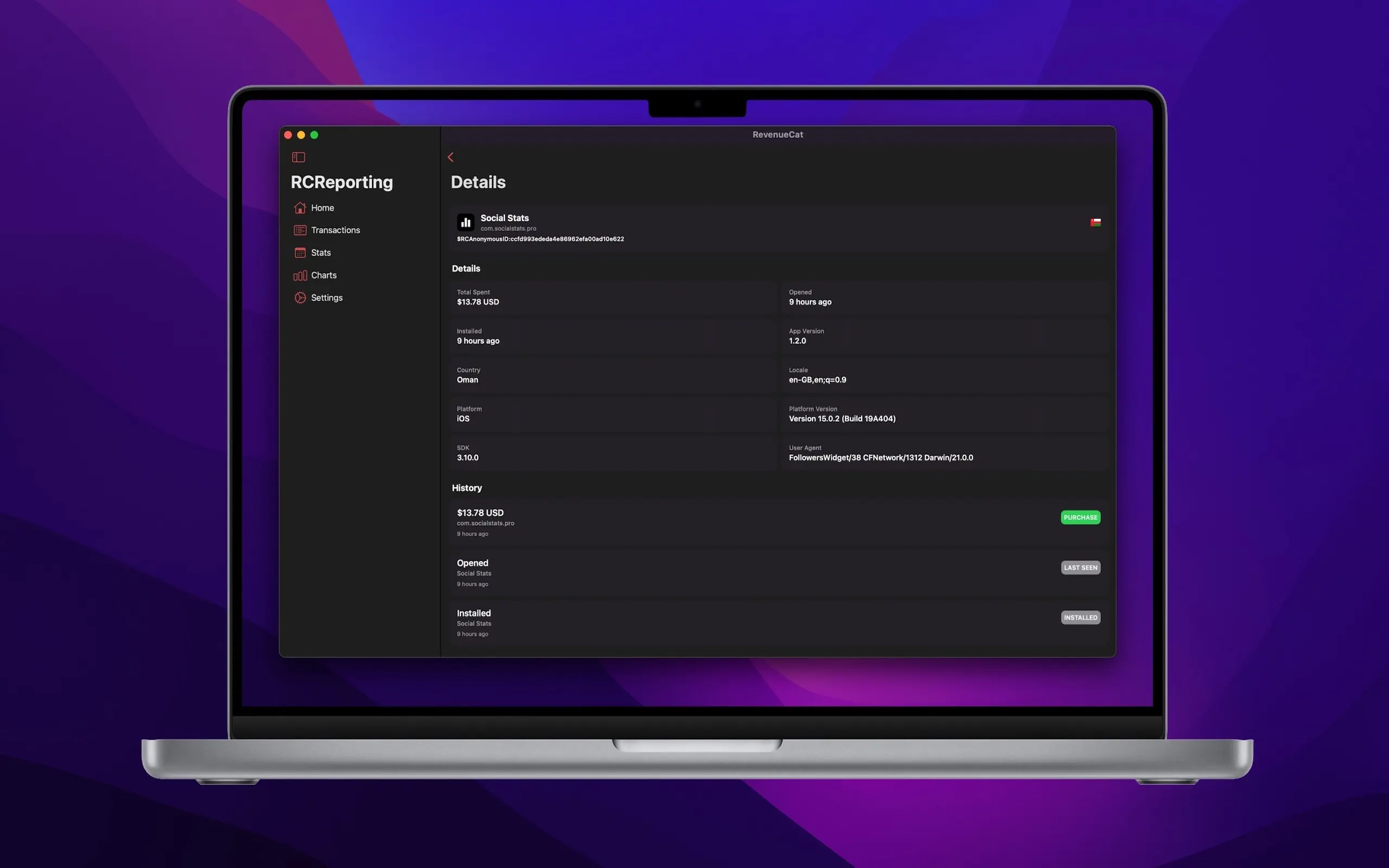
Task: Select the Stats sidebar label
Action: point(321,253)
